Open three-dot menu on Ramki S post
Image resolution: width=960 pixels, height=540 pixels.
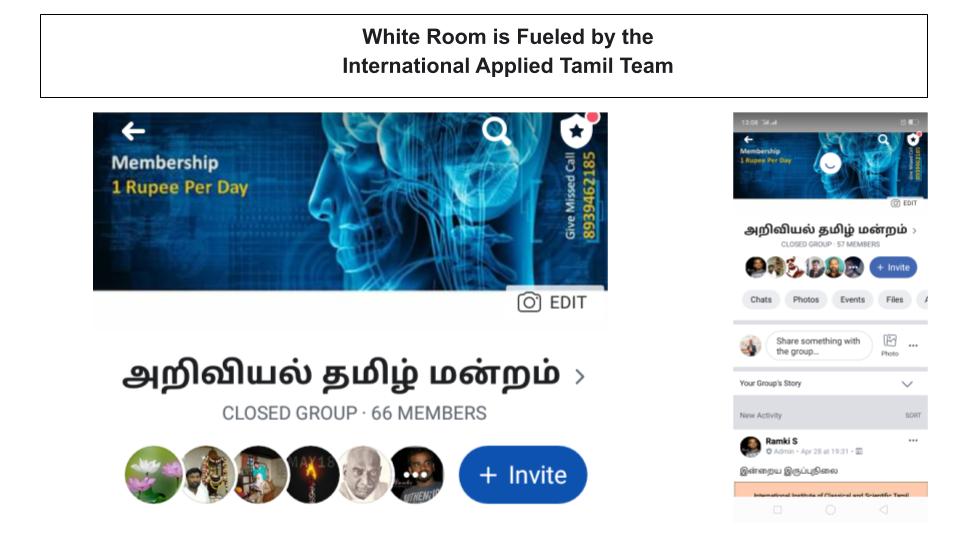click(x=913, y=440)
